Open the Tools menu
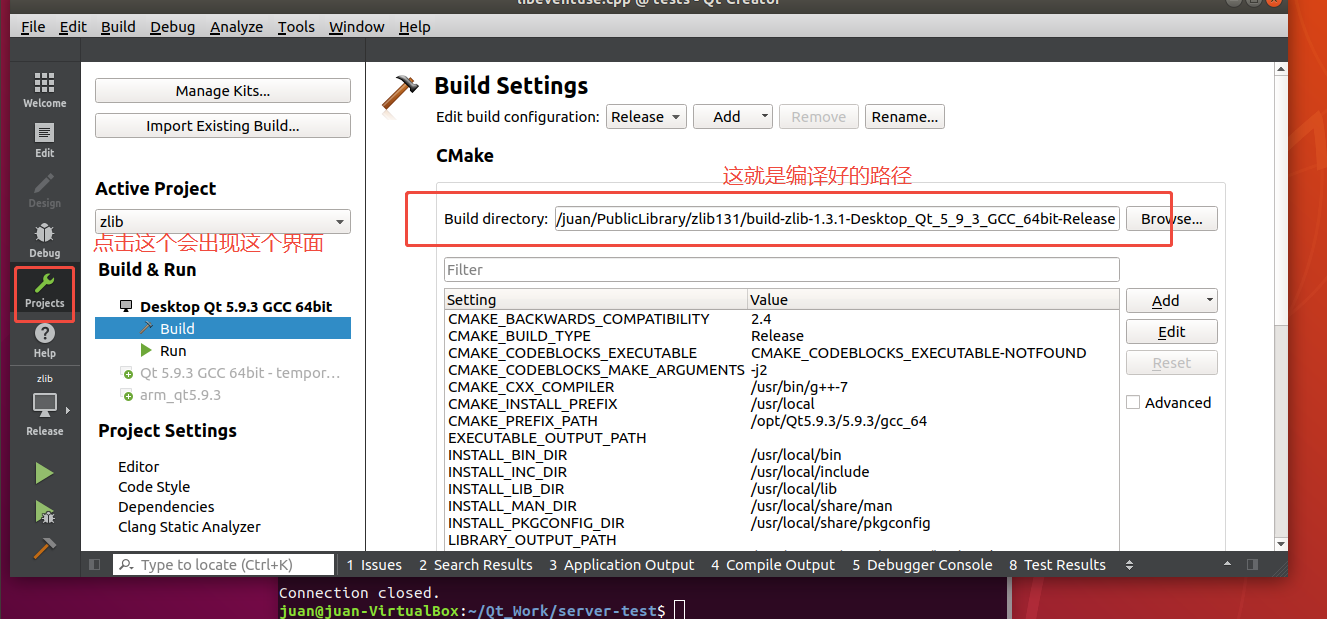Screen dimensions: 1327x619 click(296, 27)
